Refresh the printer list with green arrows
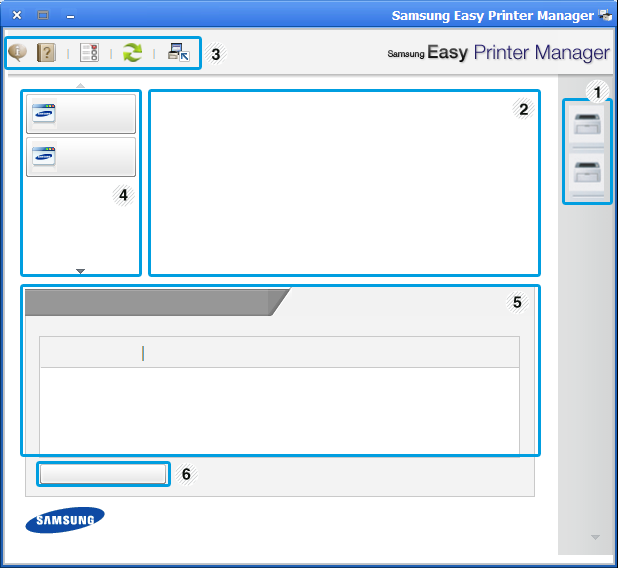Image resolution: width=618 pixels, height=568 pixels. 132,53
